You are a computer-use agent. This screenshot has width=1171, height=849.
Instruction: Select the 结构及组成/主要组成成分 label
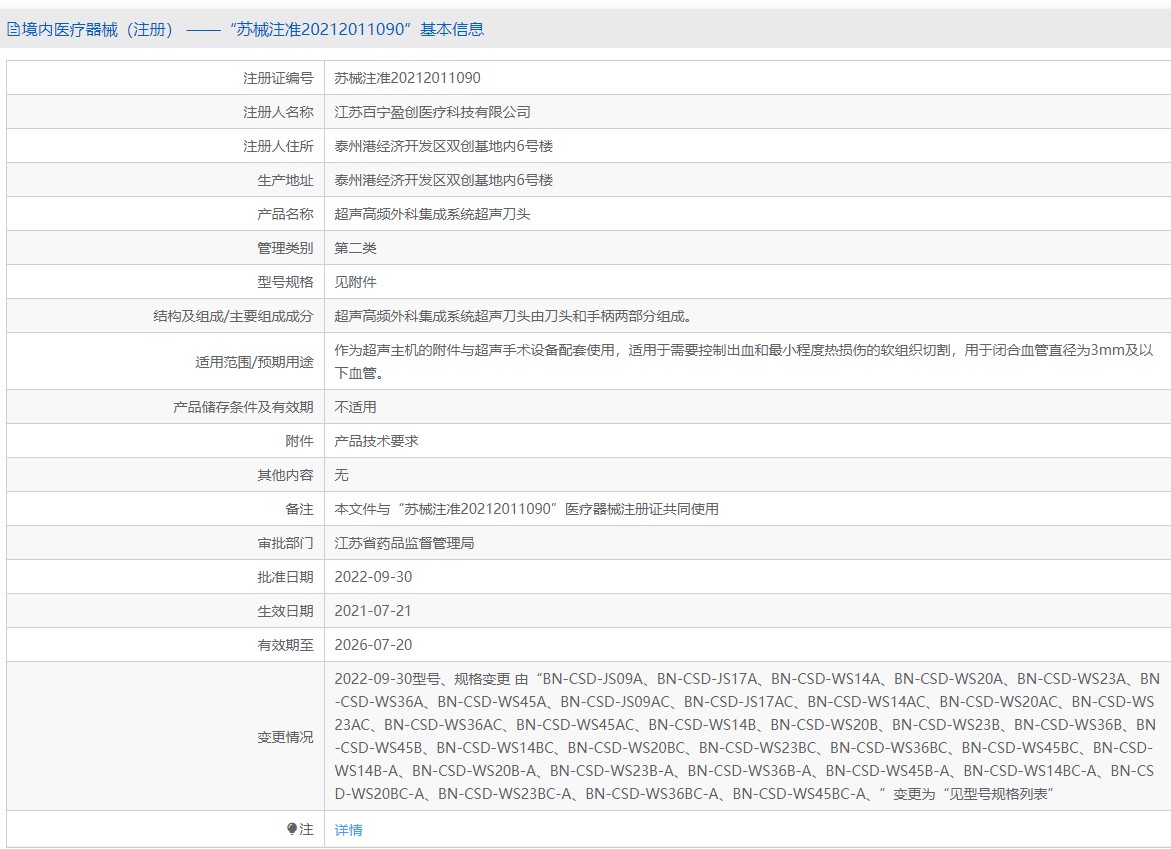pos(233,317)
